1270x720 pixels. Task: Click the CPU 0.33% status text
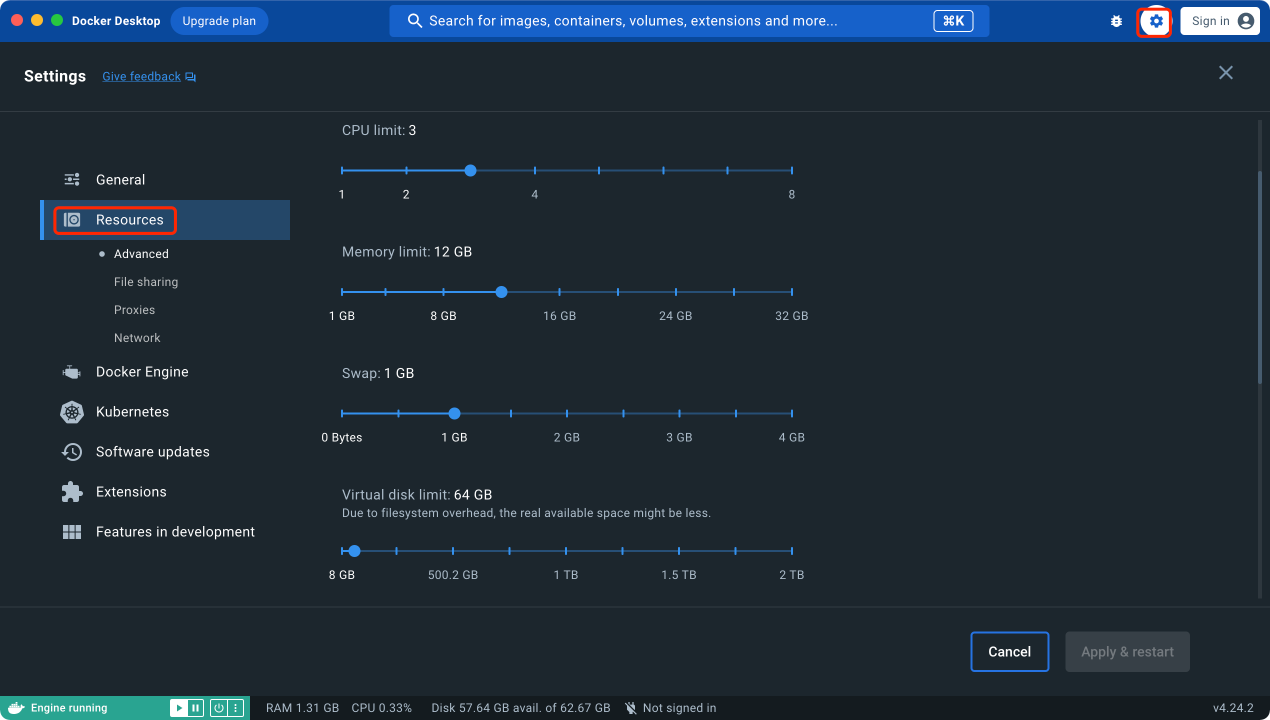click(x=381, y=708)
